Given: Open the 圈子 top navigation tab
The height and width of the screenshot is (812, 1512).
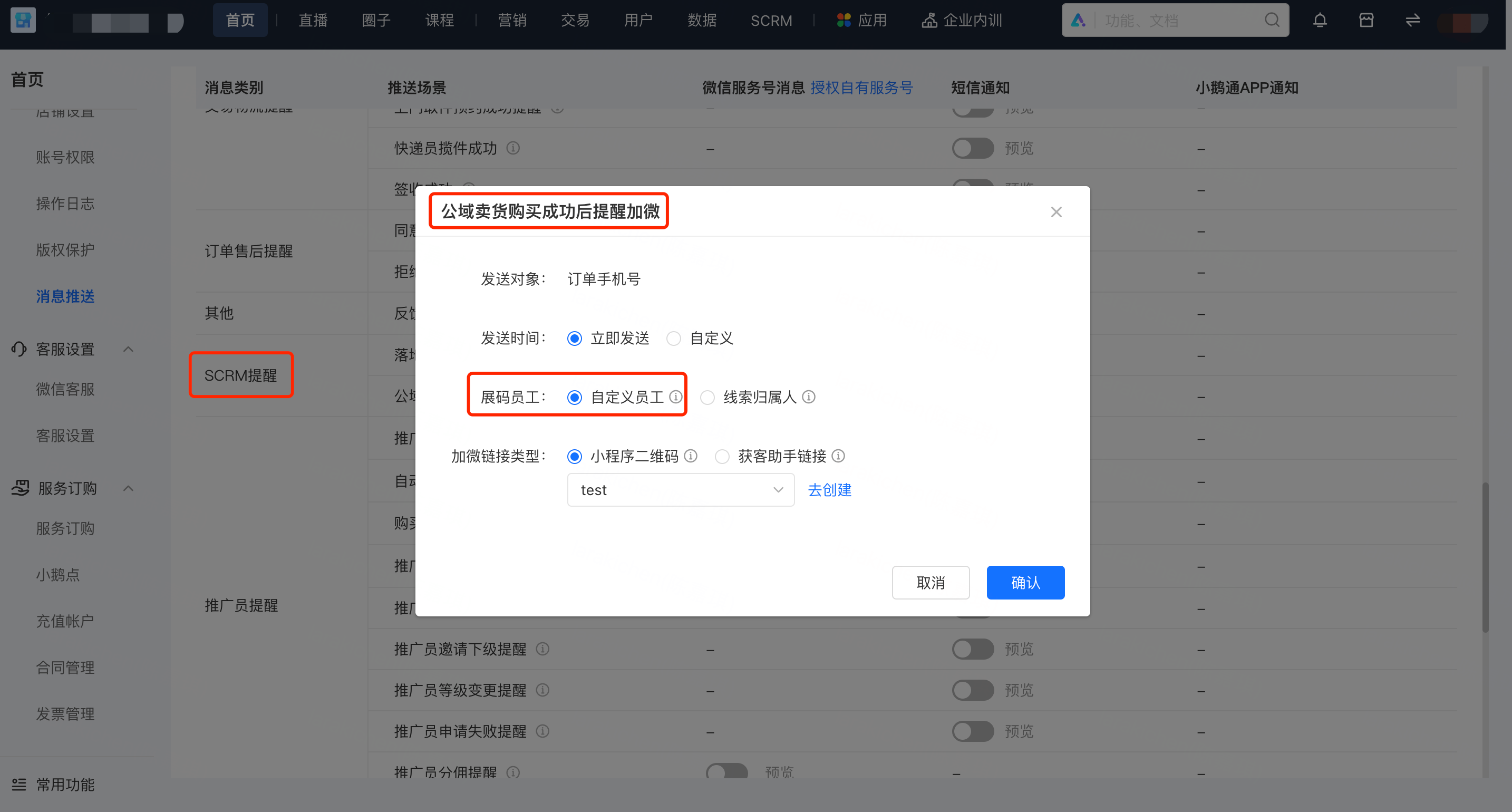Looking at the screenshot, I should point(376,21).
